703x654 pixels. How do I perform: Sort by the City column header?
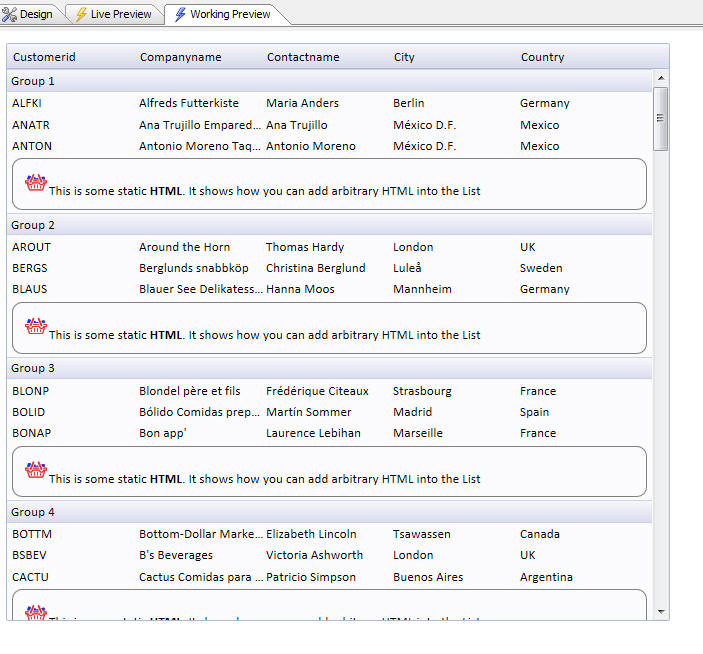click(x=404, y=57)
